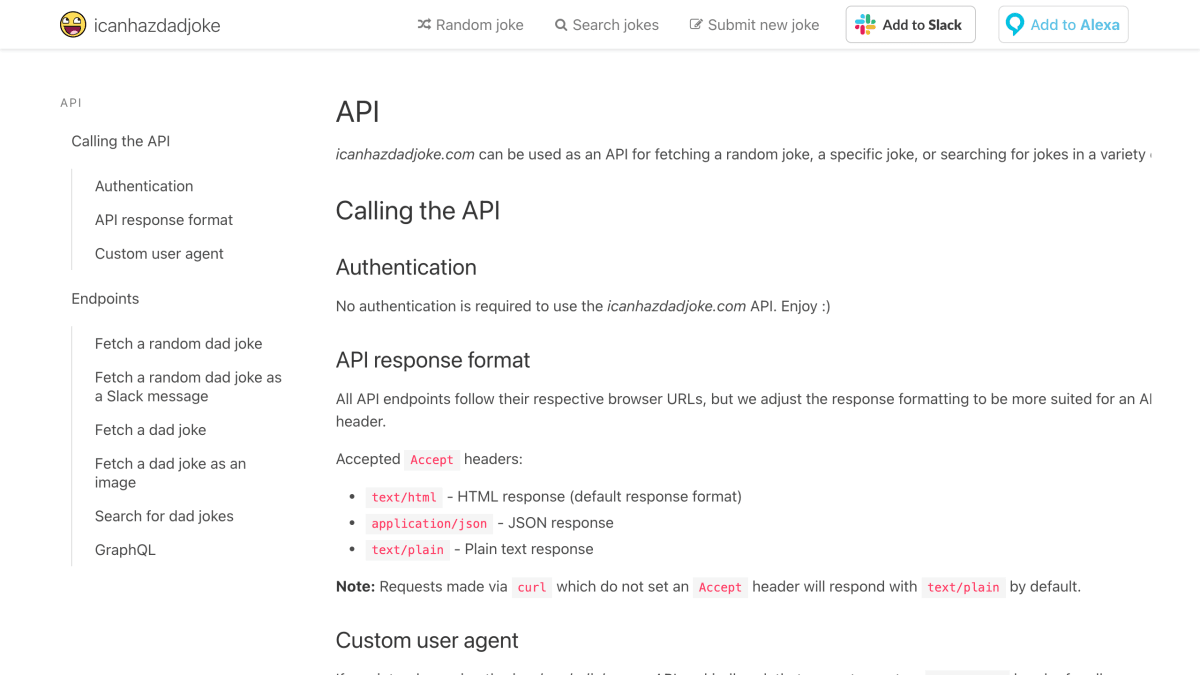Jump to Calling the API sidebar section
Image resolution: width=1200 pixels, height=675 pixels.
coord(121,141)
